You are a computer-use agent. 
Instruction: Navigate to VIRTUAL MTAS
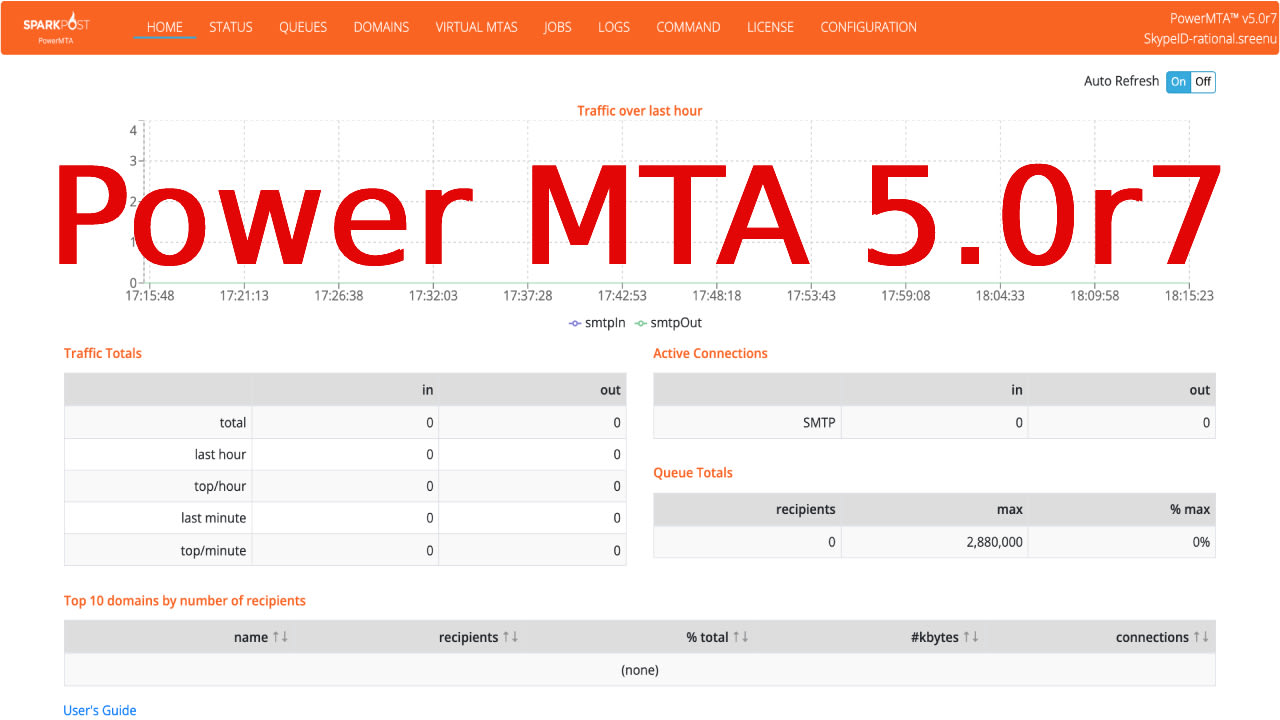476,27
